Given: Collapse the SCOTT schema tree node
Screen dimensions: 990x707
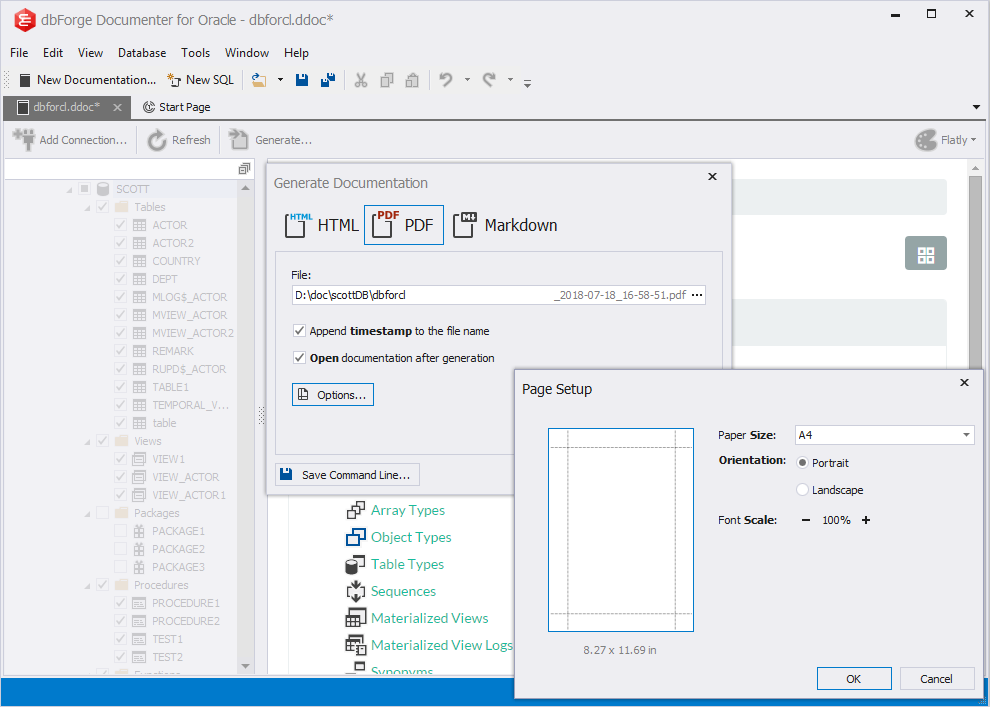Looking at the screenshot, I should [69, 189].
